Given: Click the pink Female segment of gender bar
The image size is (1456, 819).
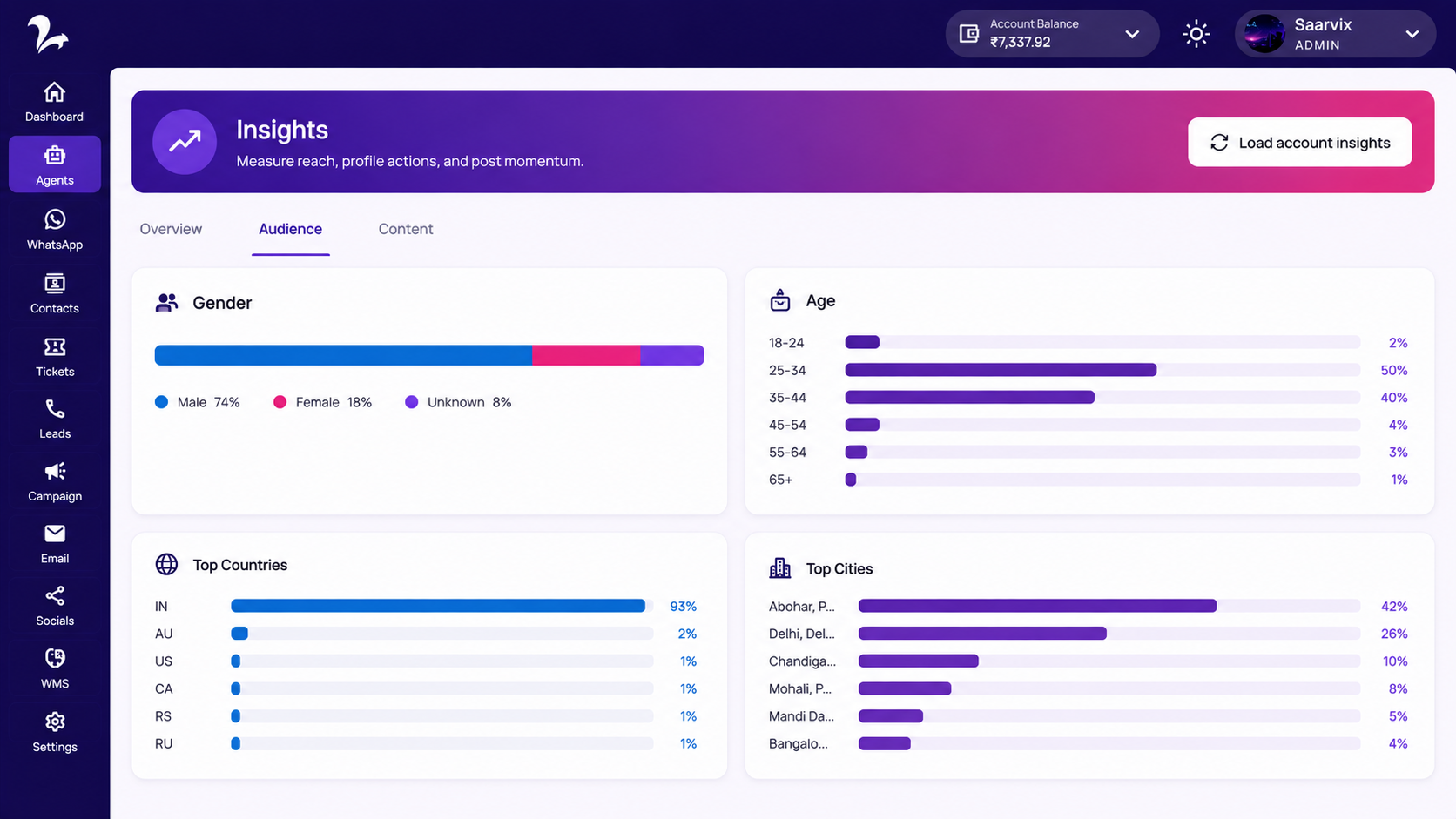Looking at the screenshot, I should coord(586,355).
